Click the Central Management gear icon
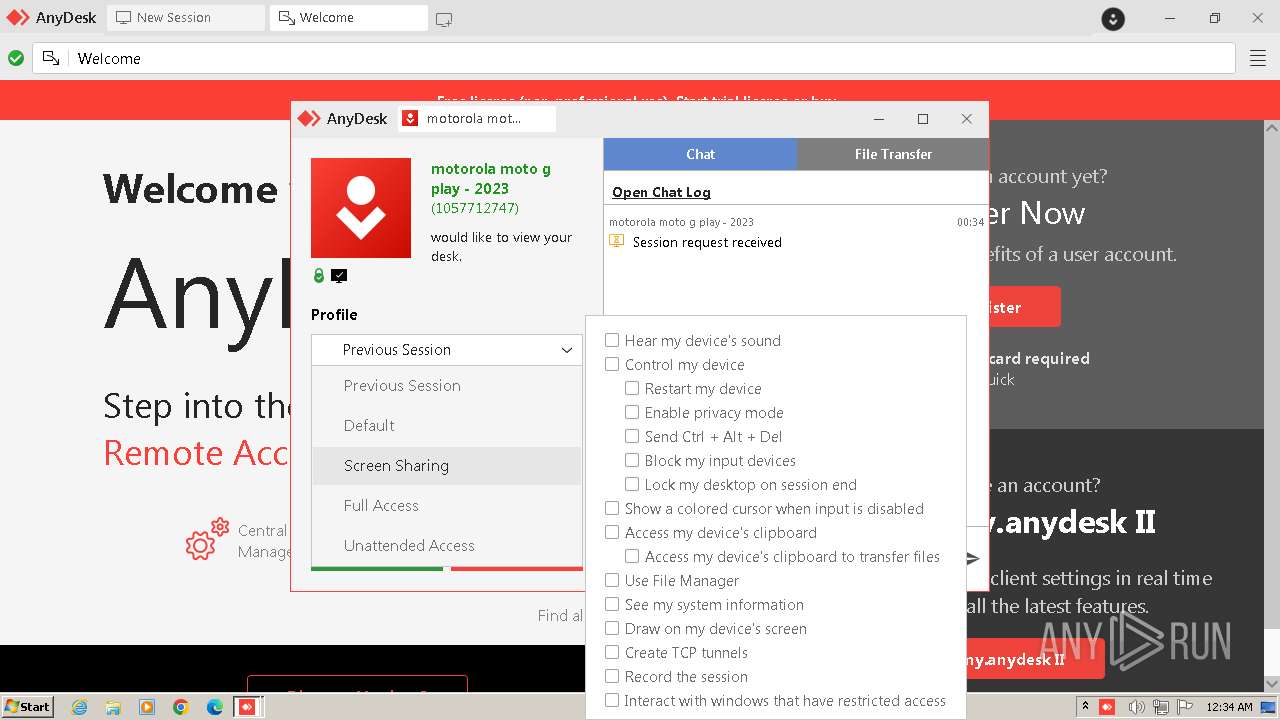This screenshot has height=720, width=1280. click(207, 540)
